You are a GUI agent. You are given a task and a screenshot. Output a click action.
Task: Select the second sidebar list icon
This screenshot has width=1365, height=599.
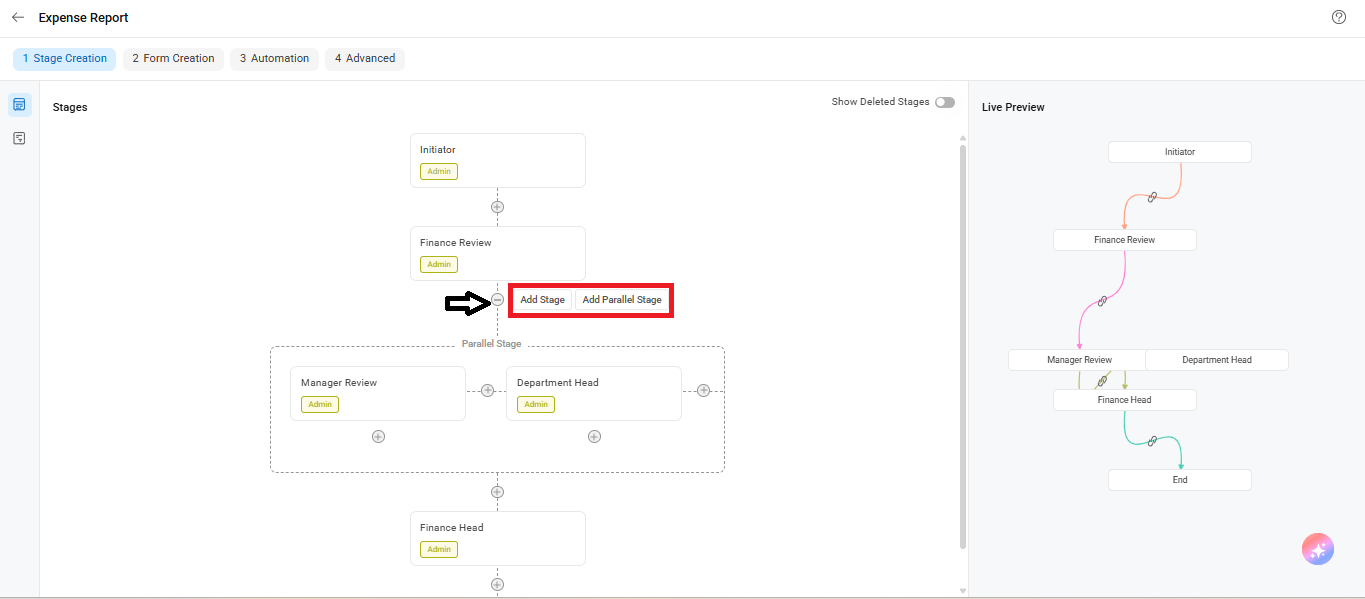click(x=19, y=138)
